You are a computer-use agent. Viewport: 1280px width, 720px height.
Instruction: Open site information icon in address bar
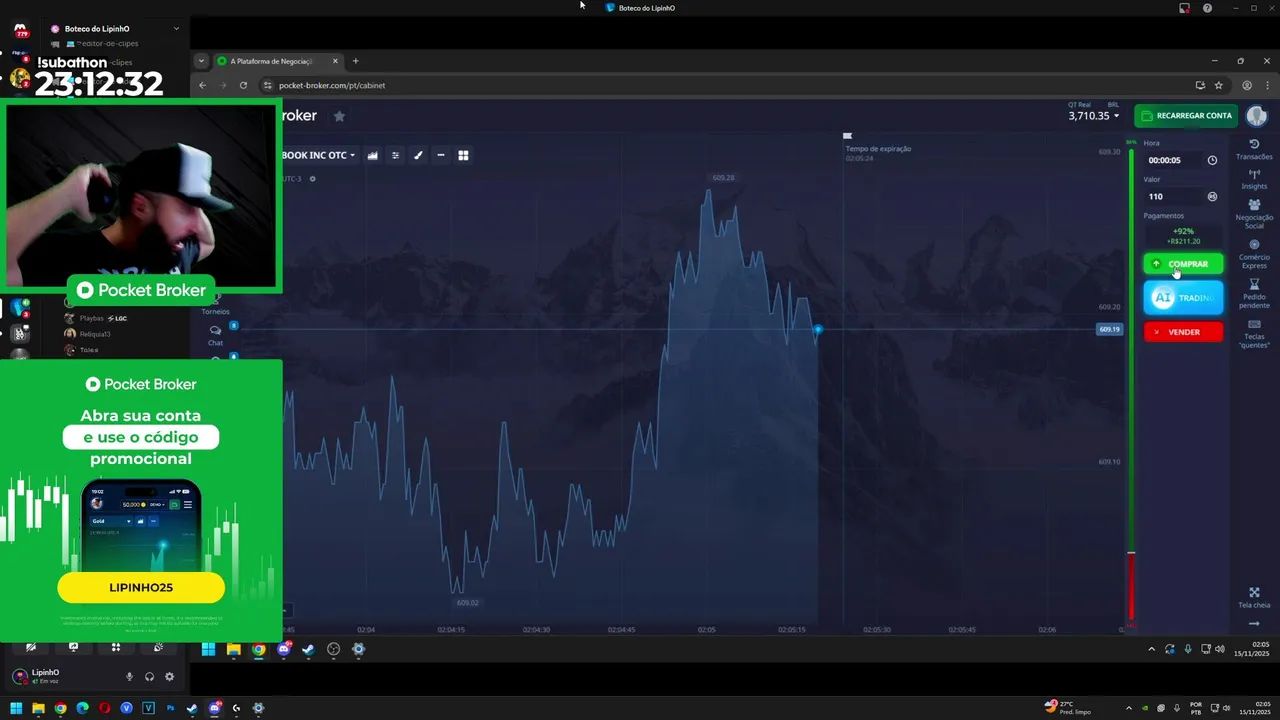point(267,85)
